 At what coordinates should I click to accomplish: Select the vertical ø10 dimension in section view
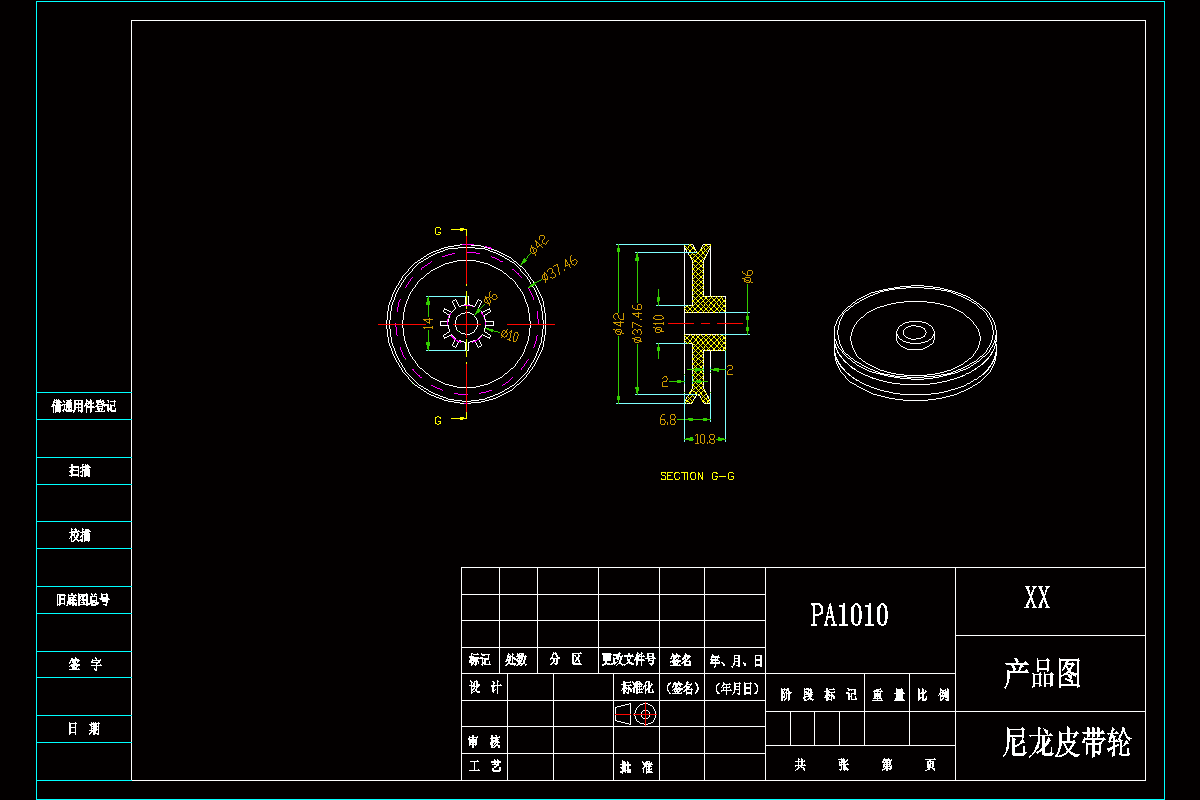tap(658, 322)
